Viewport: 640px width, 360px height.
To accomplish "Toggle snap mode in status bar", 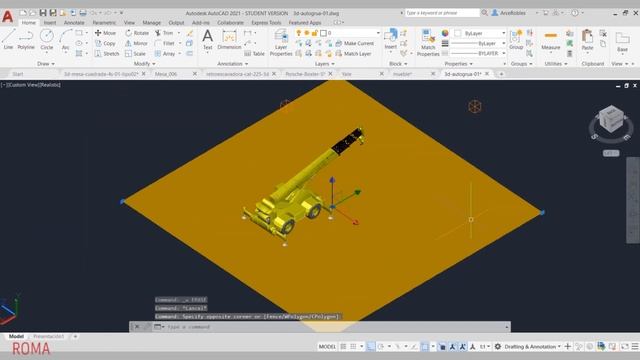I will coord(353,347).
